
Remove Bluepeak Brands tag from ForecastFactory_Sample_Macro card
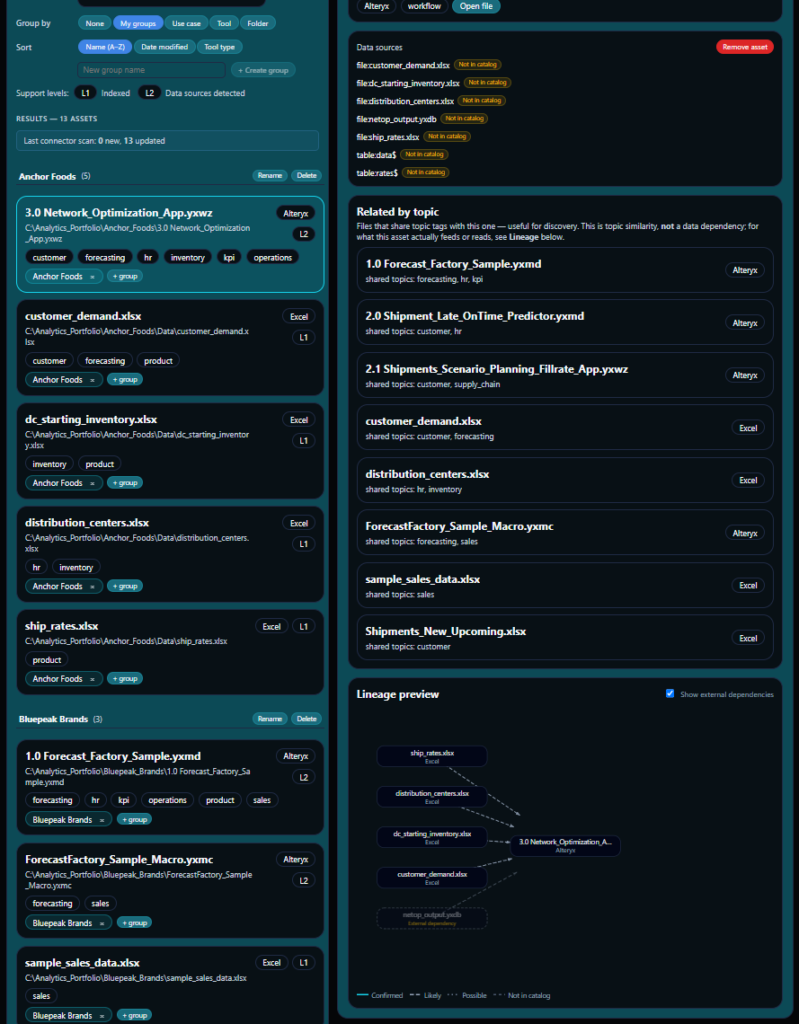101,923
